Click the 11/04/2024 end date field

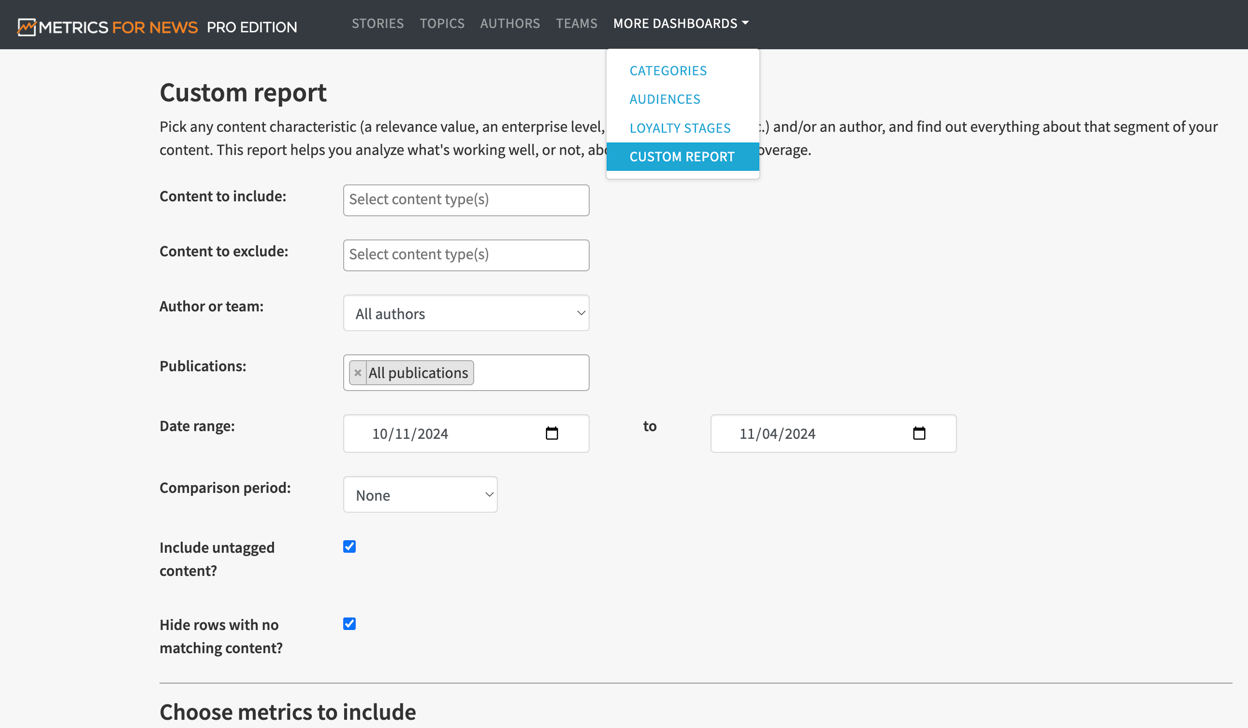coord(833,433)
